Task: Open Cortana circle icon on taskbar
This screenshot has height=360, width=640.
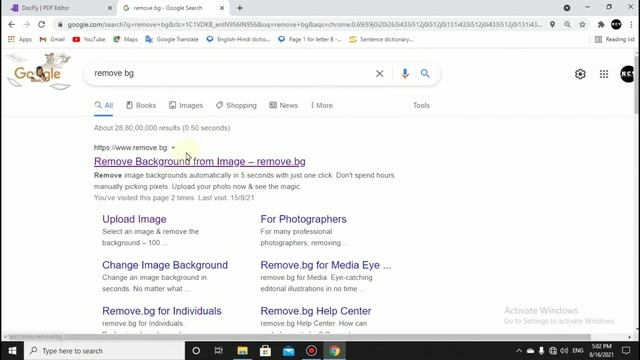Action: (x=196, y=351)
